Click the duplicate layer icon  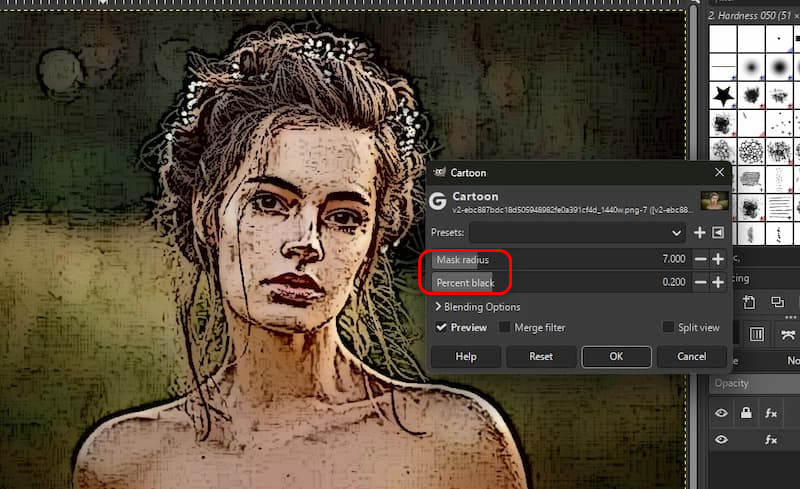pos(778,302)
